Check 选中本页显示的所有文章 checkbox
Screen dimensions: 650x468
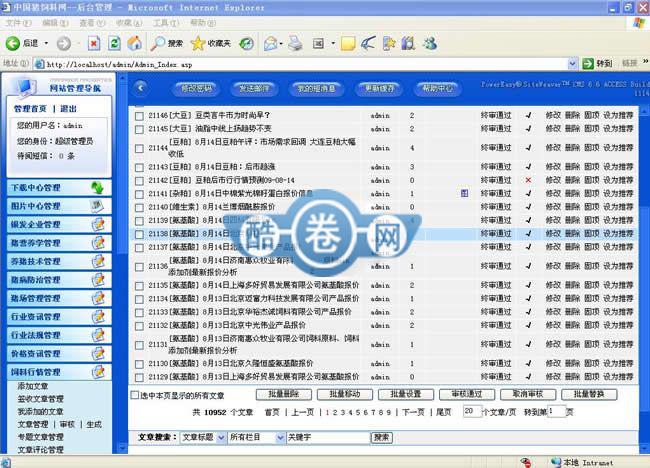click(134, 395)
